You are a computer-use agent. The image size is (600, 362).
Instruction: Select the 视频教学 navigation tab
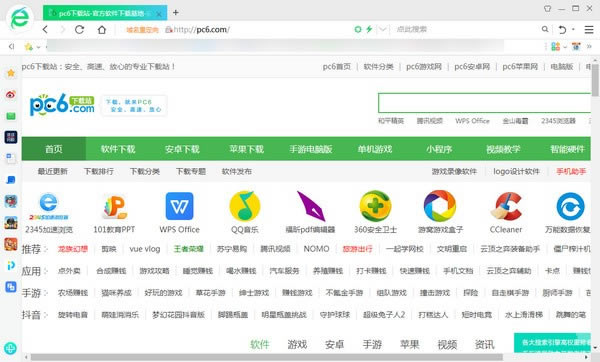pos(503,149)
